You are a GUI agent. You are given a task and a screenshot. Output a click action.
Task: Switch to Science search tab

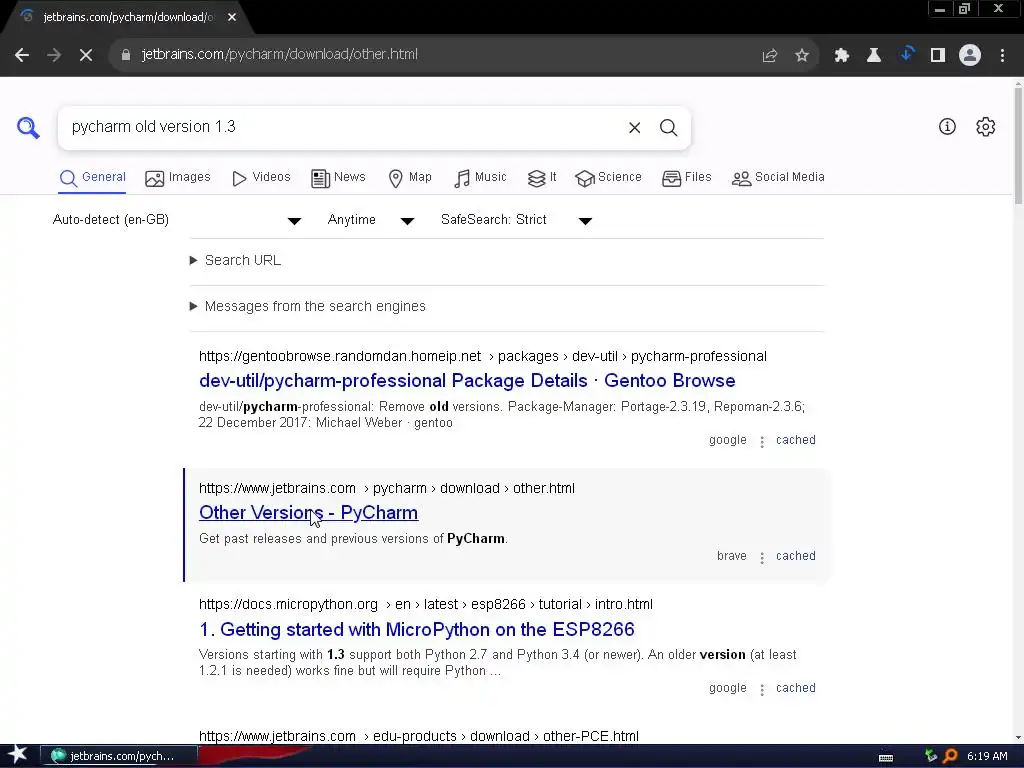(608, 178)
